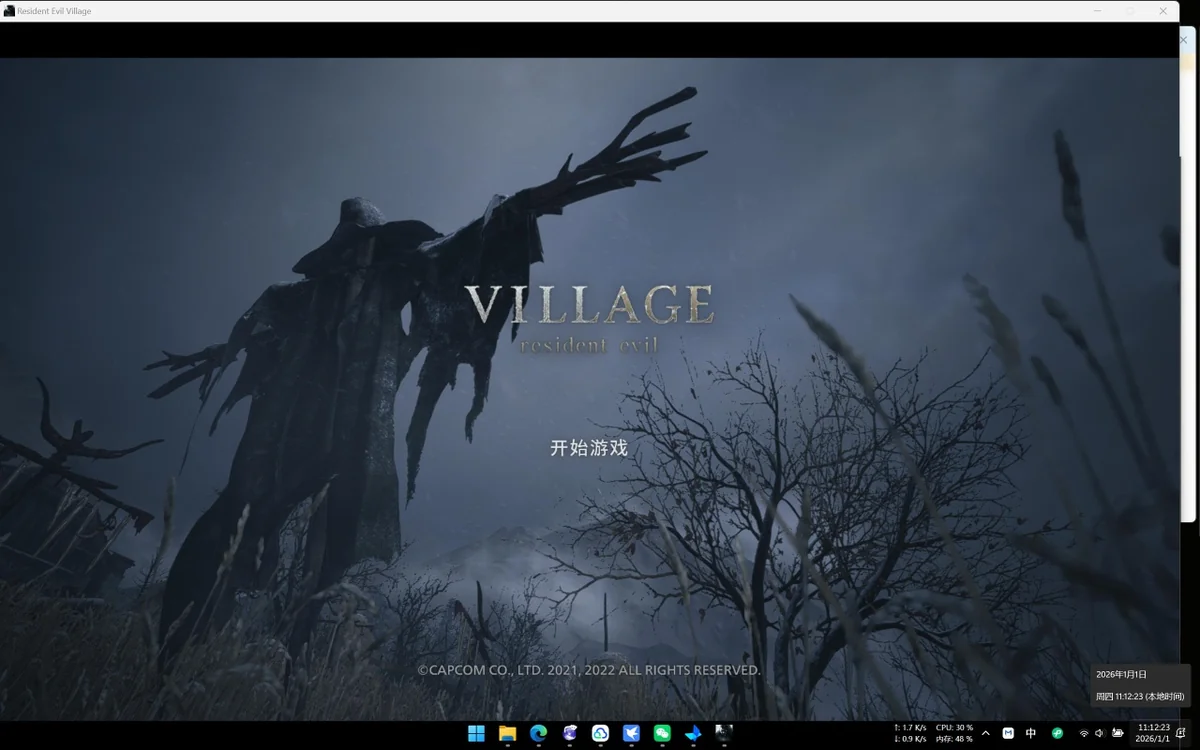This screenshot has width=1200, height=750.
Task: Open Wi-Fi settings from the system tray
Action: coord(1084,735)
